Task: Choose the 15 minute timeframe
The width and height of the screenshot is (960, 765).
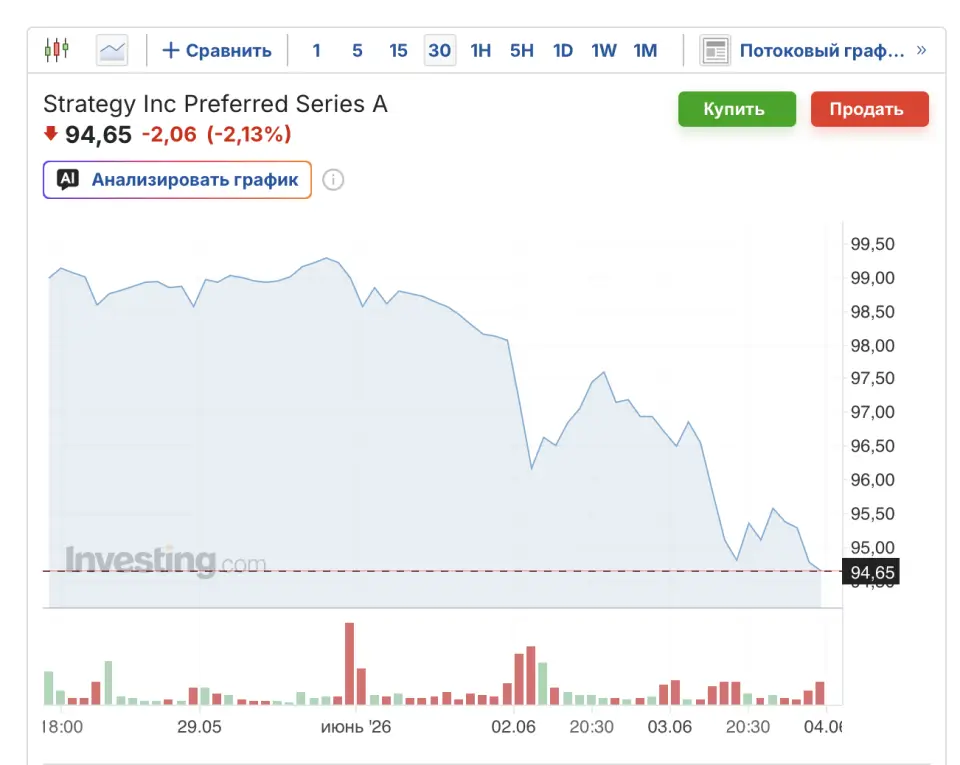Action: [x=398, y=50]
